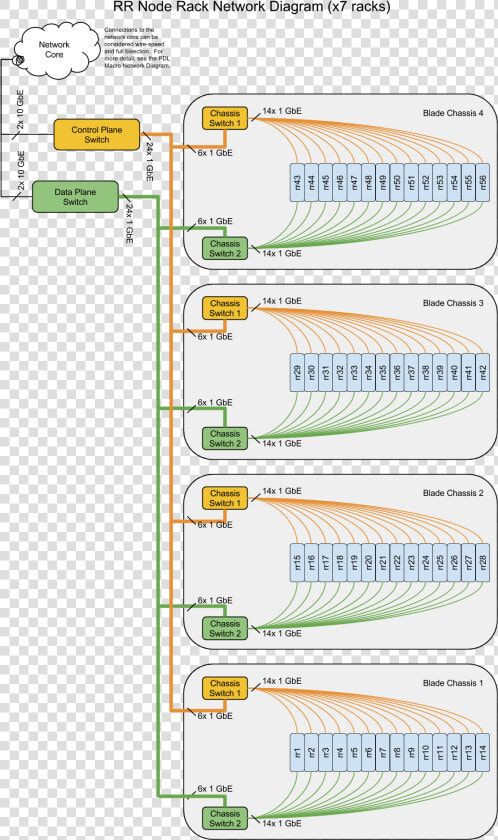This screenshot has width=498, height=840.
Task: Select node box rr46
Action: (x=340, y=183)
